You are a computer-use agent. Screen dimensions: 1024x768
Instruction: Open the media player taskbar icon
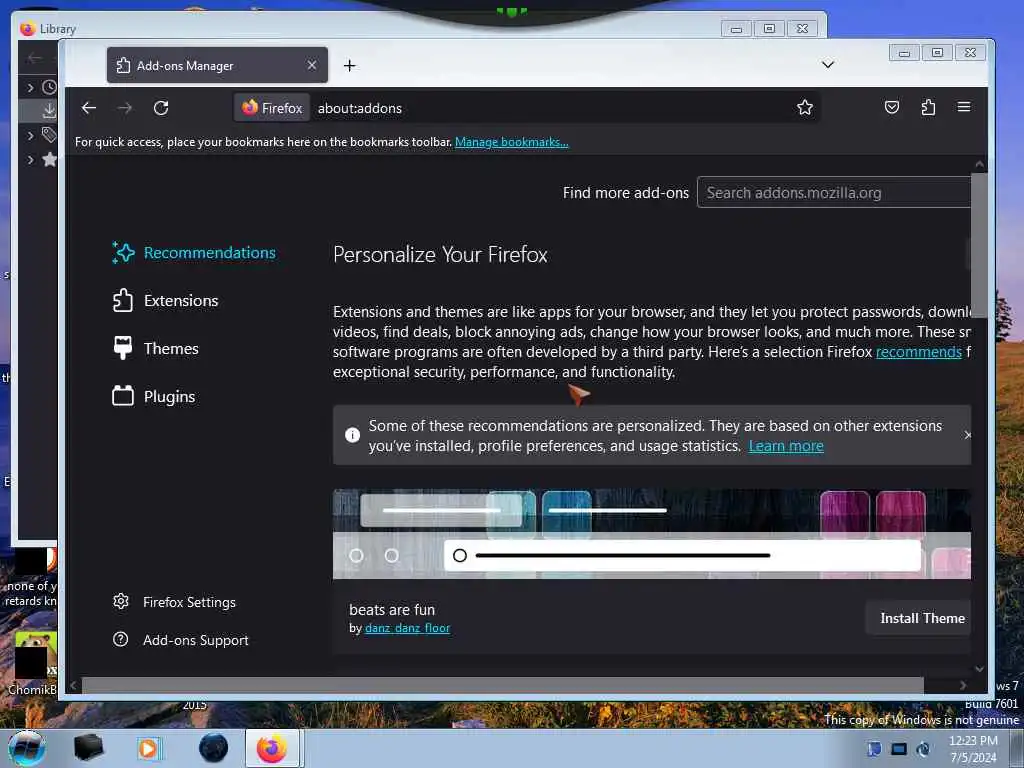pyautogui.click(x=148, y=748)
